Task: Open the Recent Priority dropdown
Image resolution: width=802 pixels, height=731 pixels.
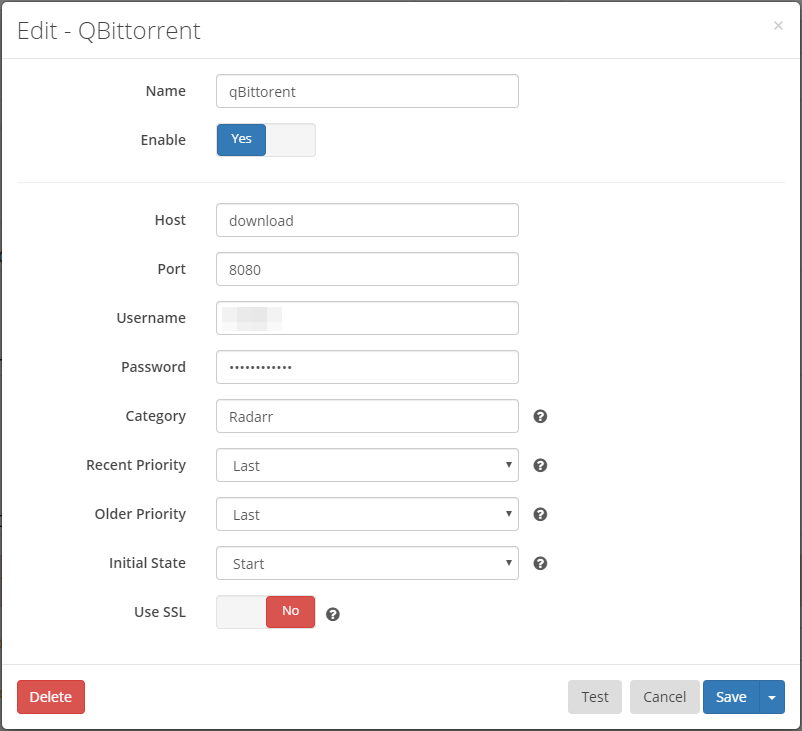Action: (x=367, y=465)
